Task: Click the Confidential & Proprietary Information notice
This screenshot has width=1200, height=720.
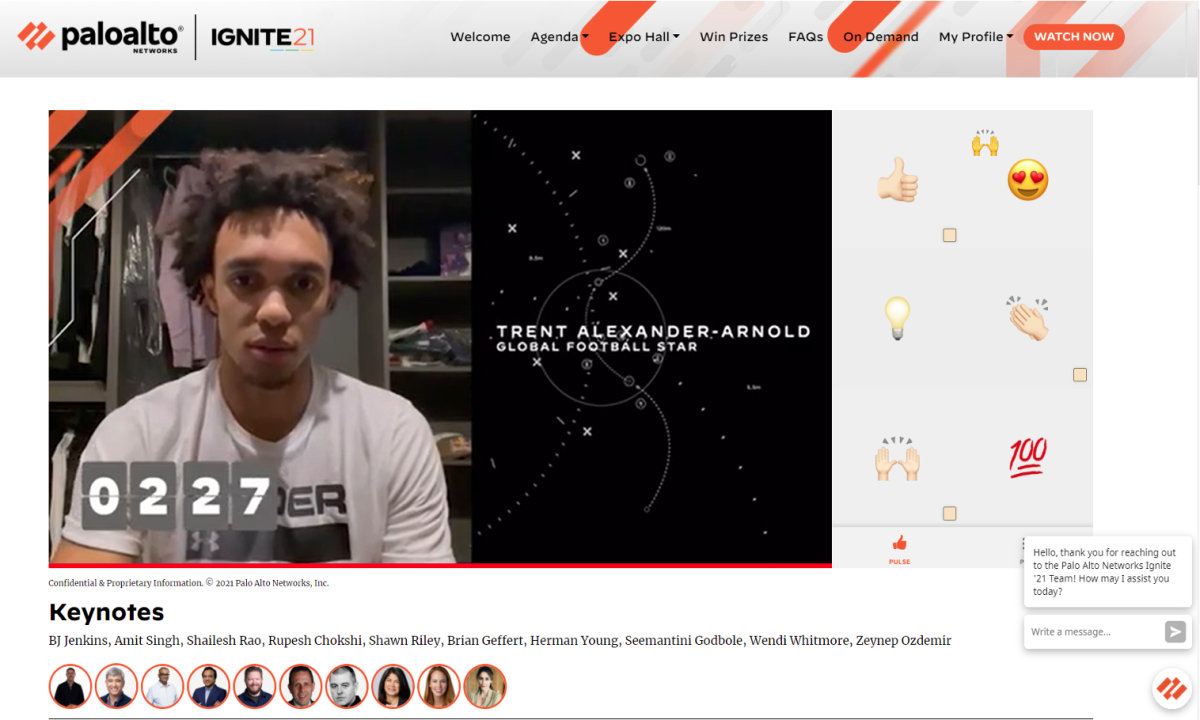Action: tap(189, 583)
